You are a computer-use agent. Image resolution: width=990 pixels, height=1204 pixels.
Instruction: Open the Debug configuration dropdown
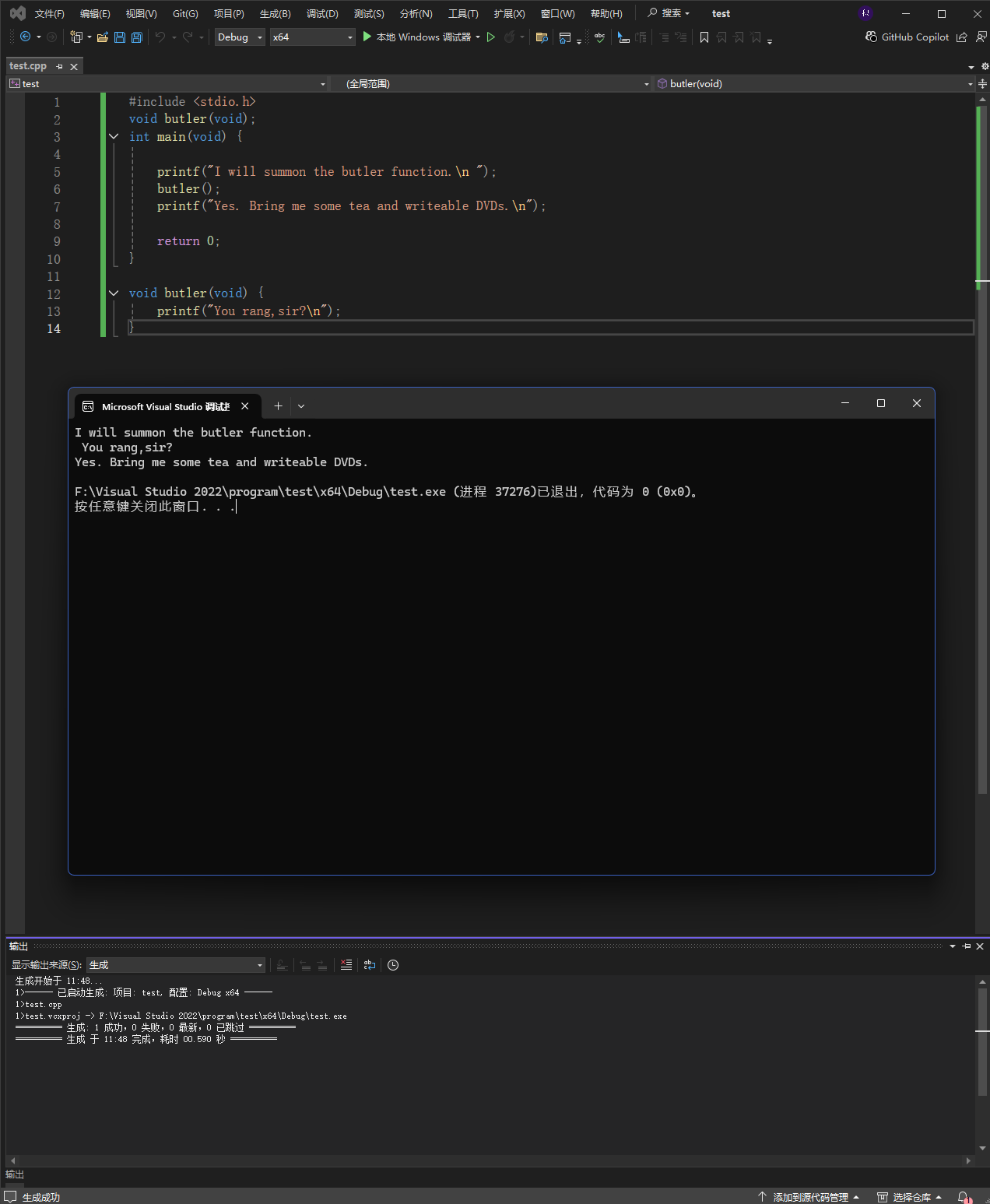pyautogui.click(x=240, y=37)
